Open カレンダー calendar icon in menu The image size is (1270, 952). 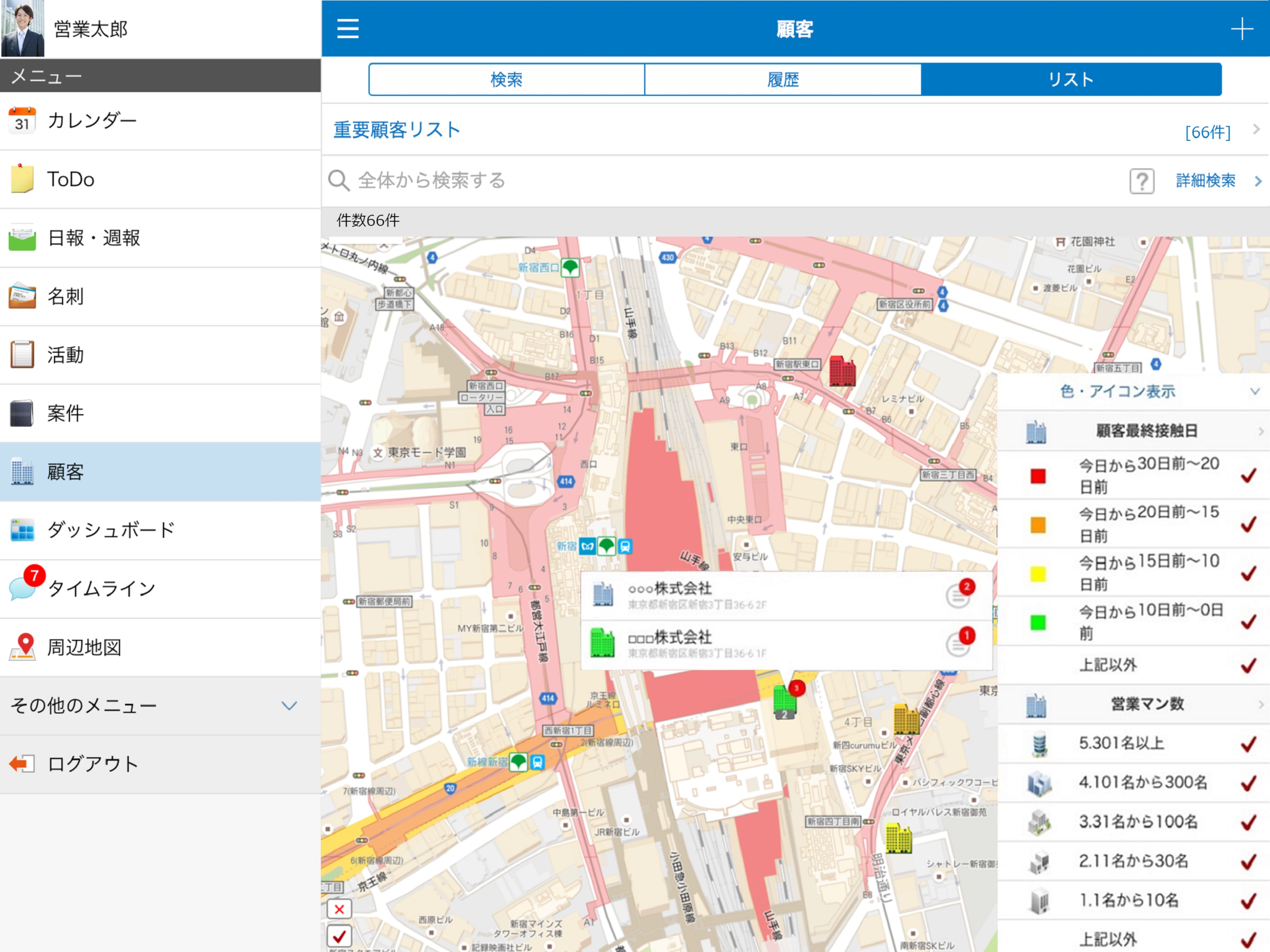coord(22,120)
